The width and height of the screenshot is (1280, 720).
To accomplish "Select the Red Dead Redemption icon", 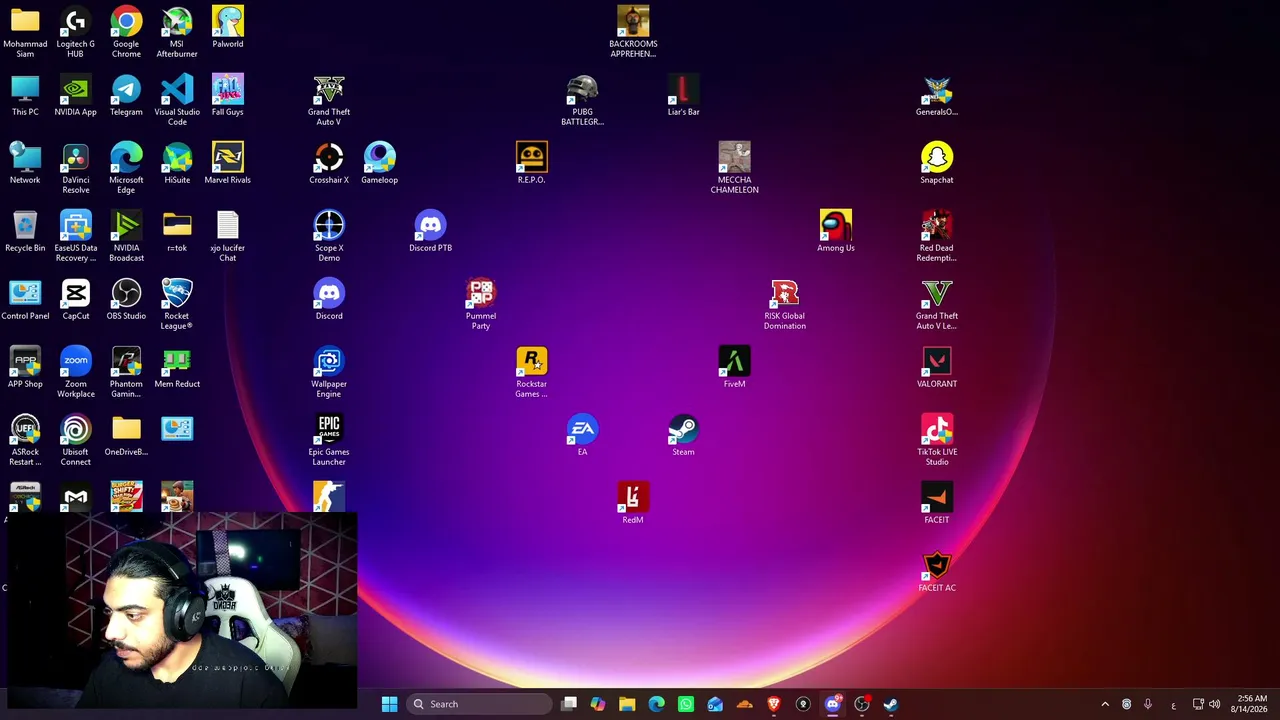I will 937,236.
